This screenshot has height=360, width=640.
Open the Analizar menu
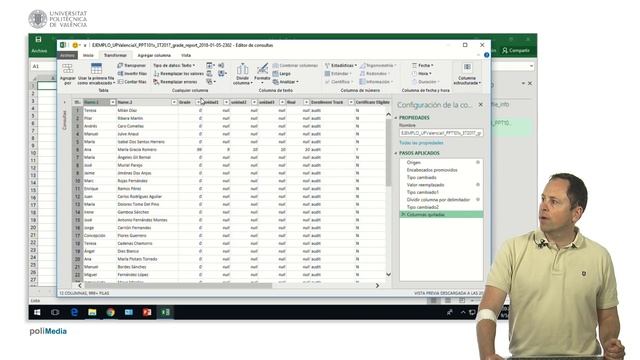point(286,82)
